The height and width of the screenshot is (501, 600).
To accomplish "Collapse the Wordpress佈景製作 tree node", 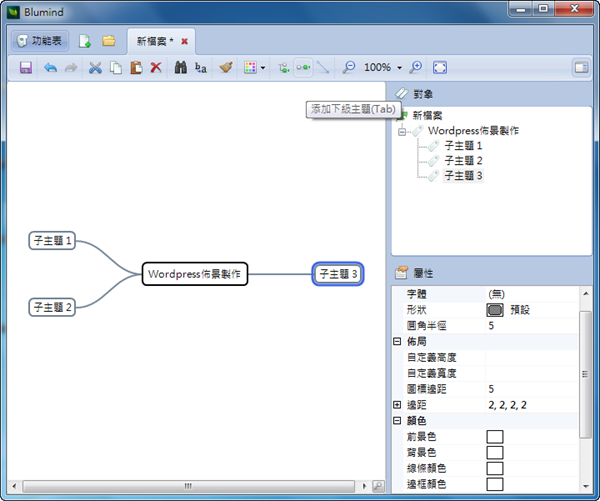I will (402, 132).
